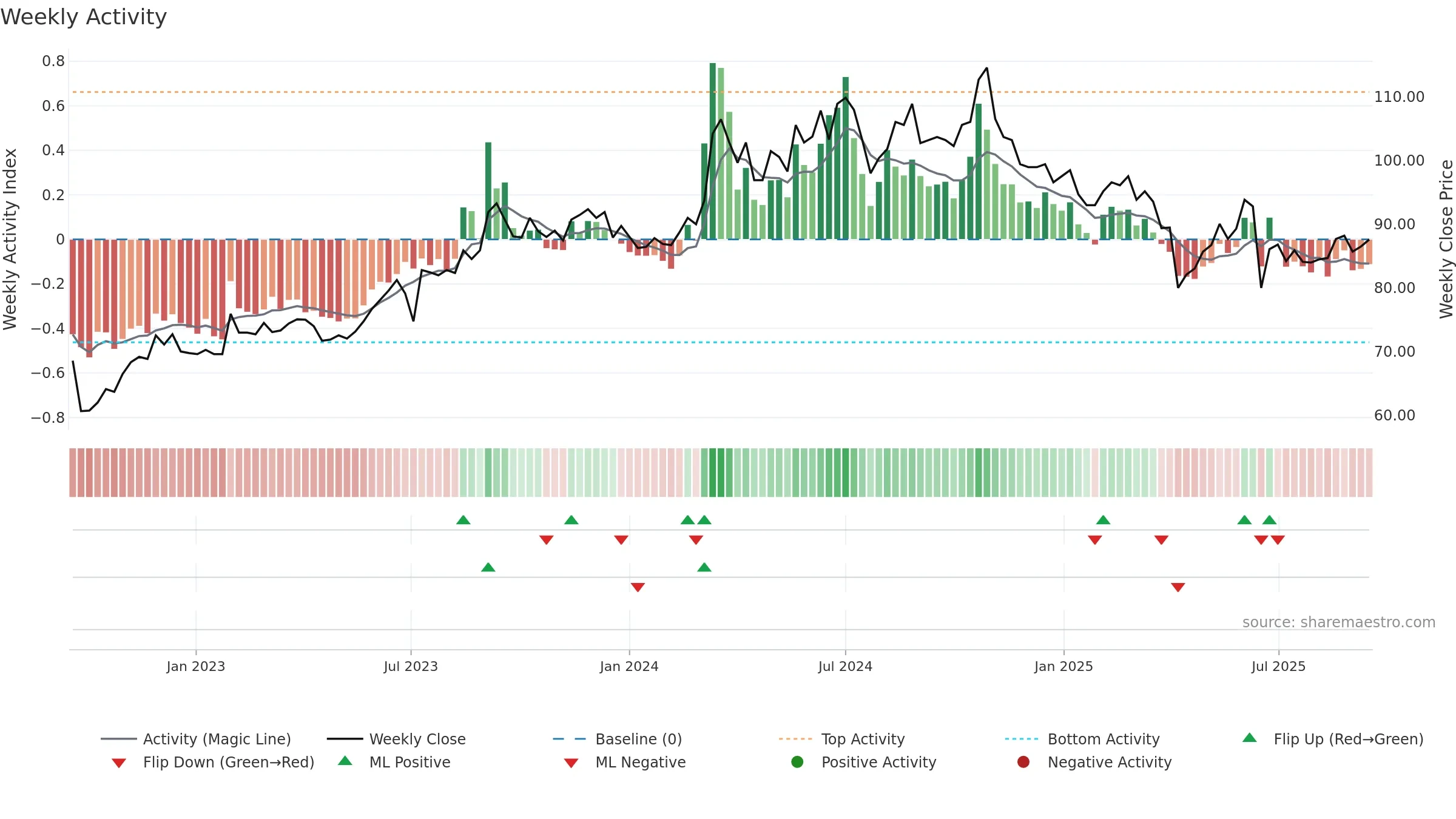Click the −0.8 left axis tick label
This screenshot has width=1456, height=819.
coord(48,417)
